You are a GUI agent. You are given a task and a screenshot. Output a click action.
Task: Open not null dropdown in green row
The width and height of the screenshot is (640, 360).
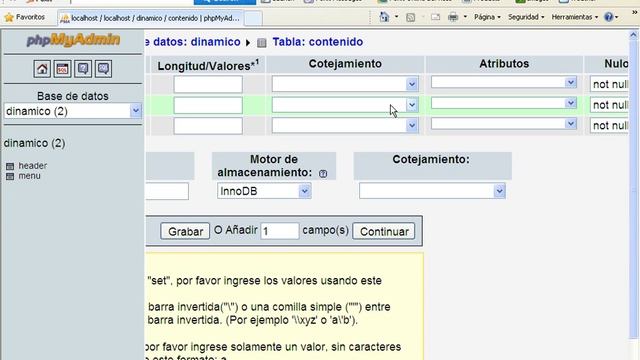click(x=609, y=105)
